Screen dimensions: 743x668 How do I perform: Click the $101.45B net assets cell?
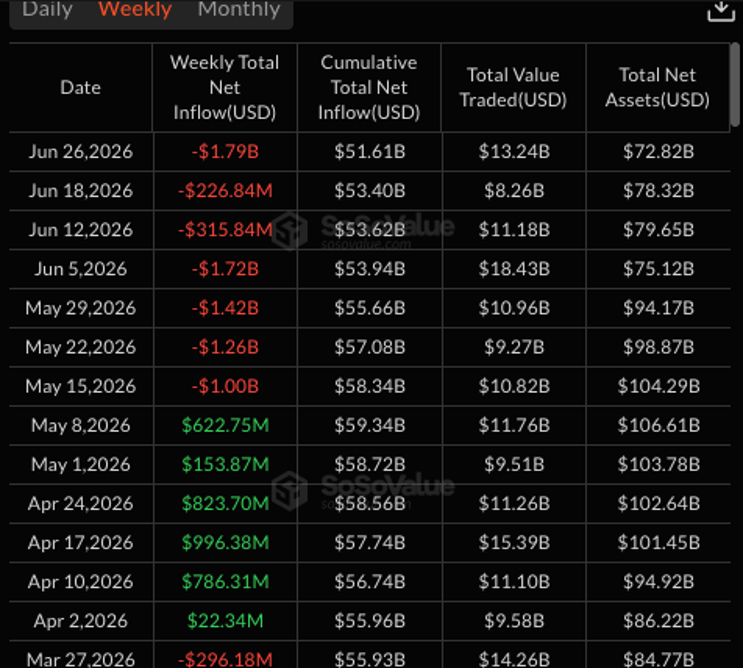click(659, 542)
